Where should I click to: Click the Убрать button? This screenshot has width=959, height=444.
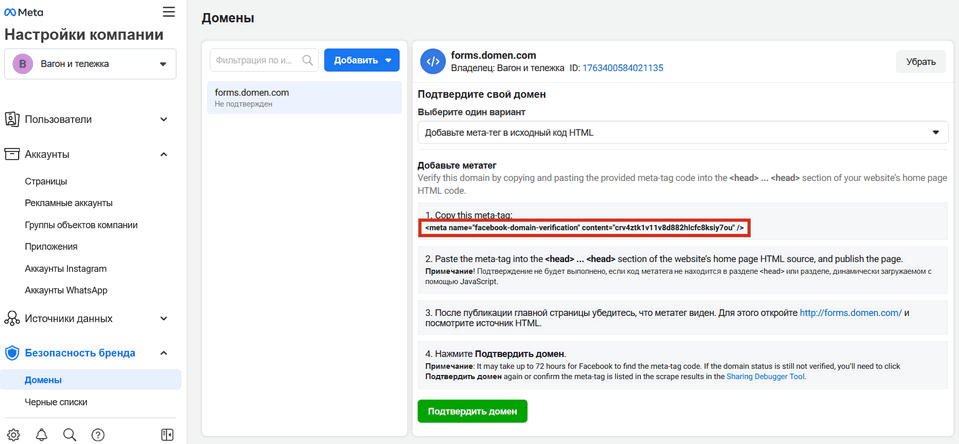pyautogui.click(x=920, y=62)
